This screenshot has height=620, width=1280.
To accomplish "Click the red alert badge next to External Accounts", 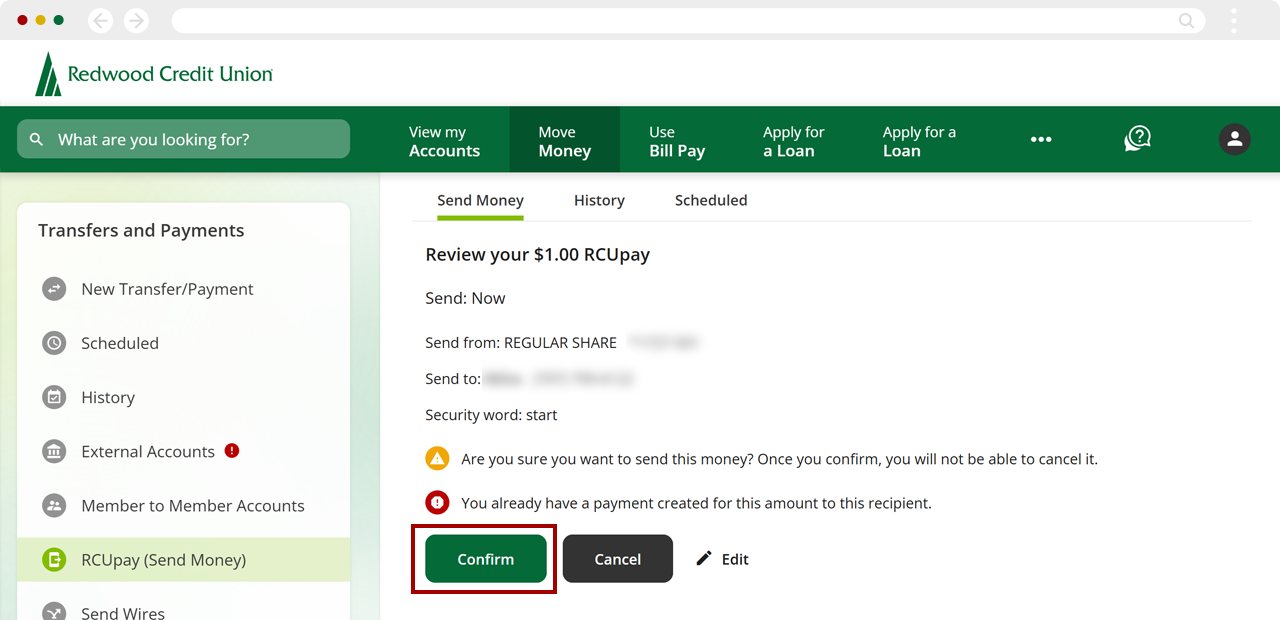I will click(x=232, y=450).
